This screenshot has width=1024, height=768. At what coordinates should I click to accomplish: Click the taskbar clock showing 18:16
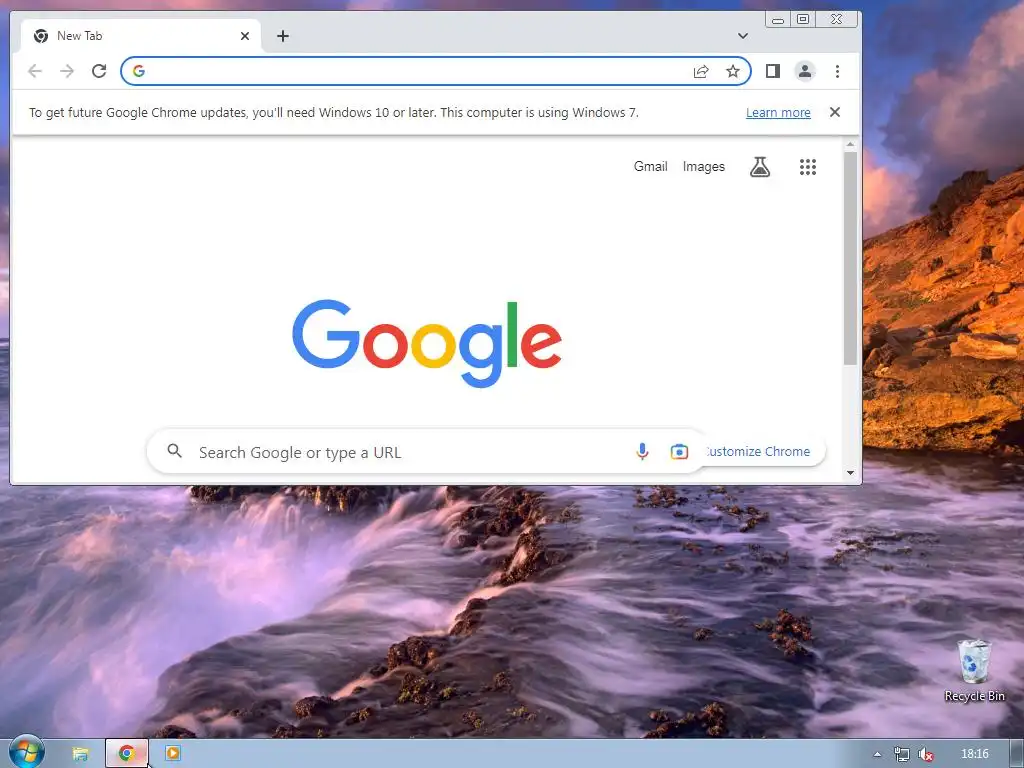(x=974, y=754)
